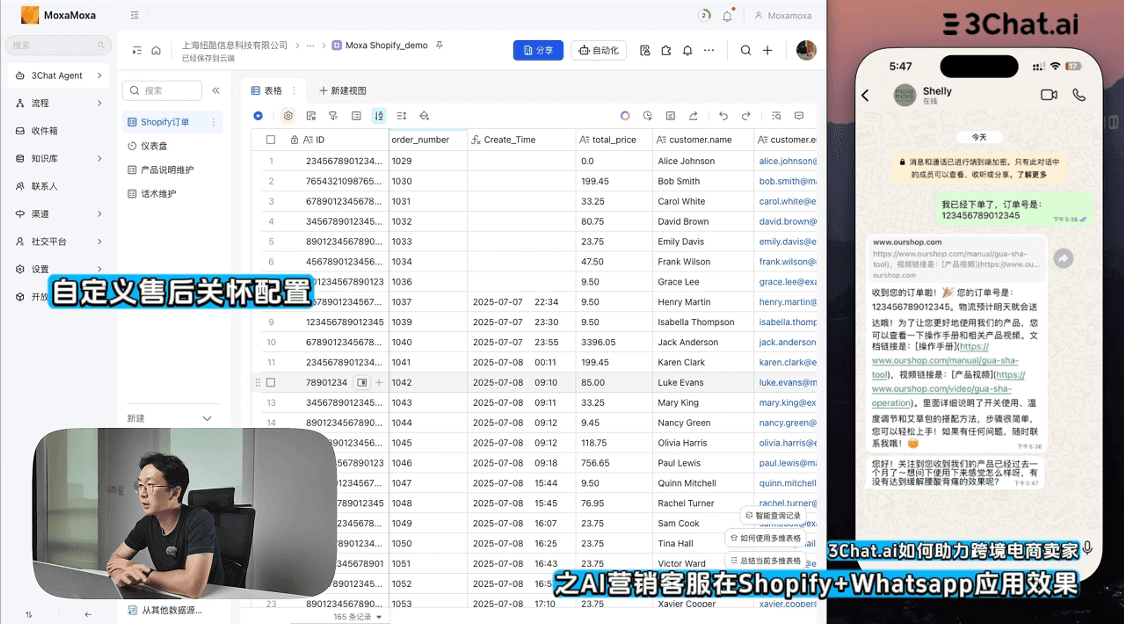
Task: Collapse the view list panel with double chevron
Action: click(216, 91)
